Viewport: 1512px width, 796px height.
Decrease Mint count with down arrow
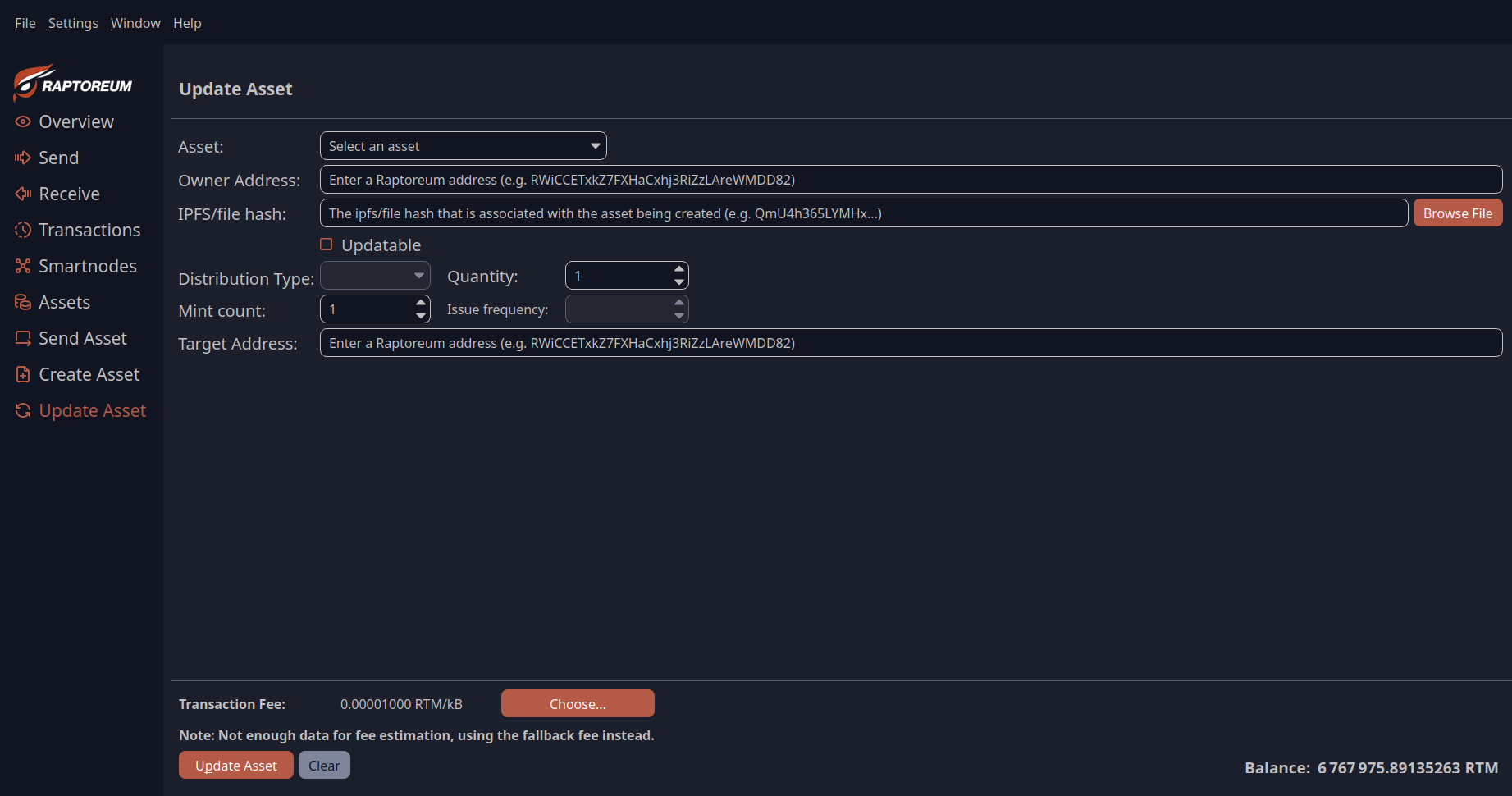pos(421,316)
